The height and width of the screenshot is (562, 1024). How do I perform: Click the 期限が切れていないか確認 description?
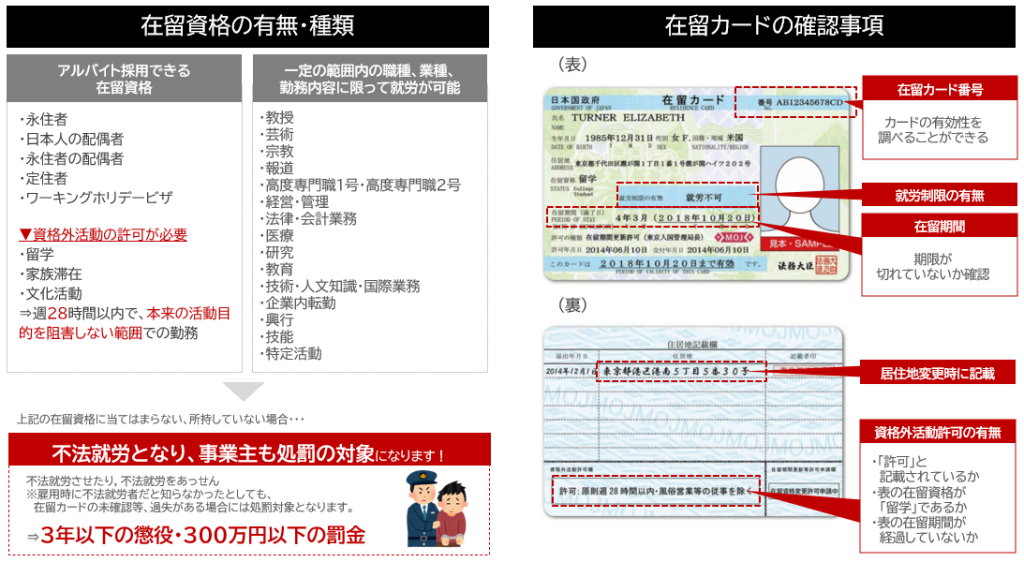point(933,266)
